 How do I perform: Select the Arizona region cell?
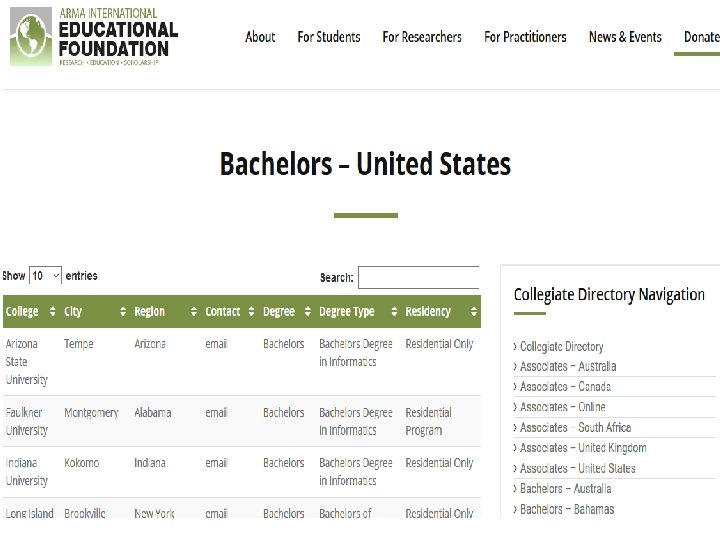click(x=150, y=344)
